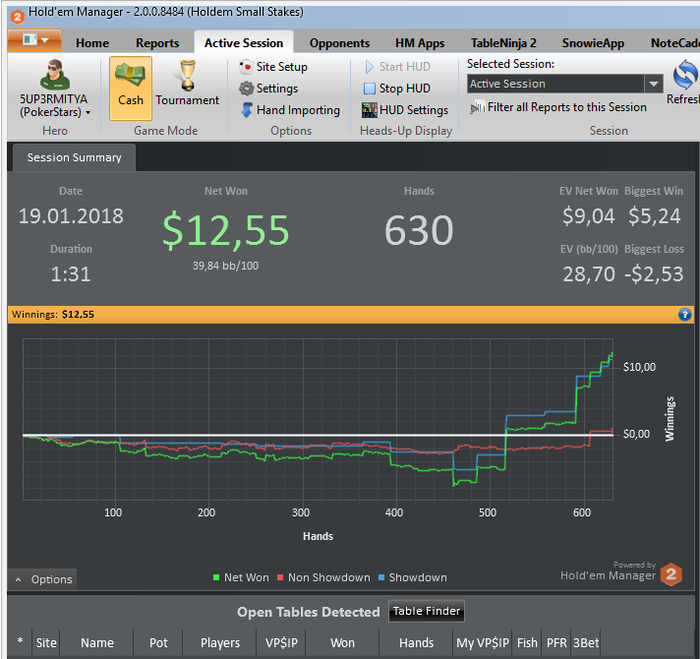Image resolution: width=700 pixels, height=659 pixels.
Task: Toggle the blue Showdown legend swatch
Action: 381,577
